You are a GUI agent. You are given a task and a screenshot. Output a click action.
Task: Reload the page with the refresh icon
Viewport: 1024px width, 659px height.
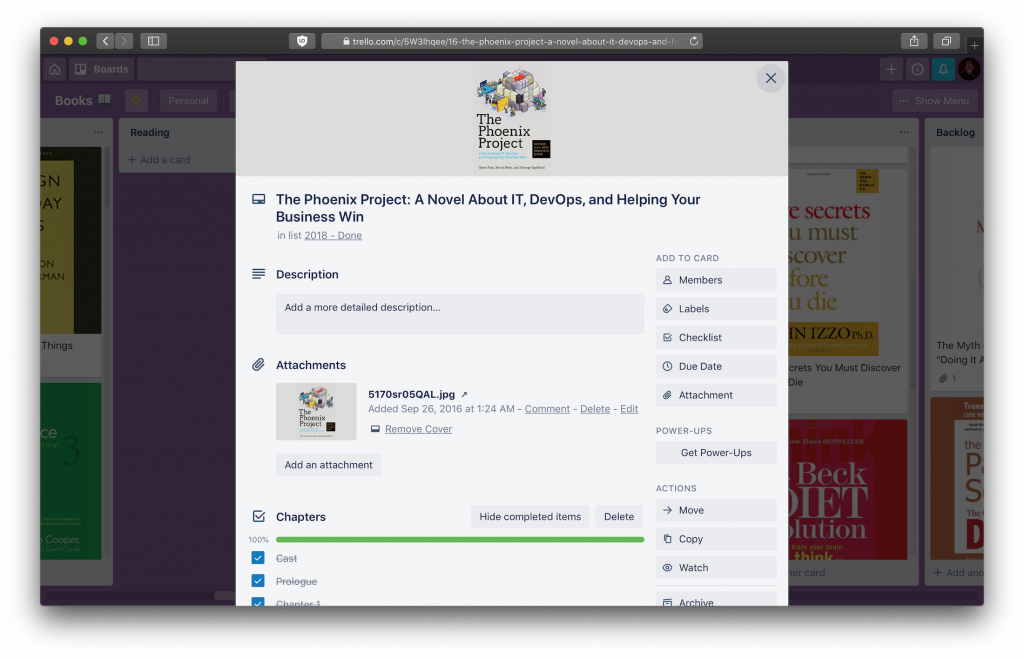coord(694,41)
